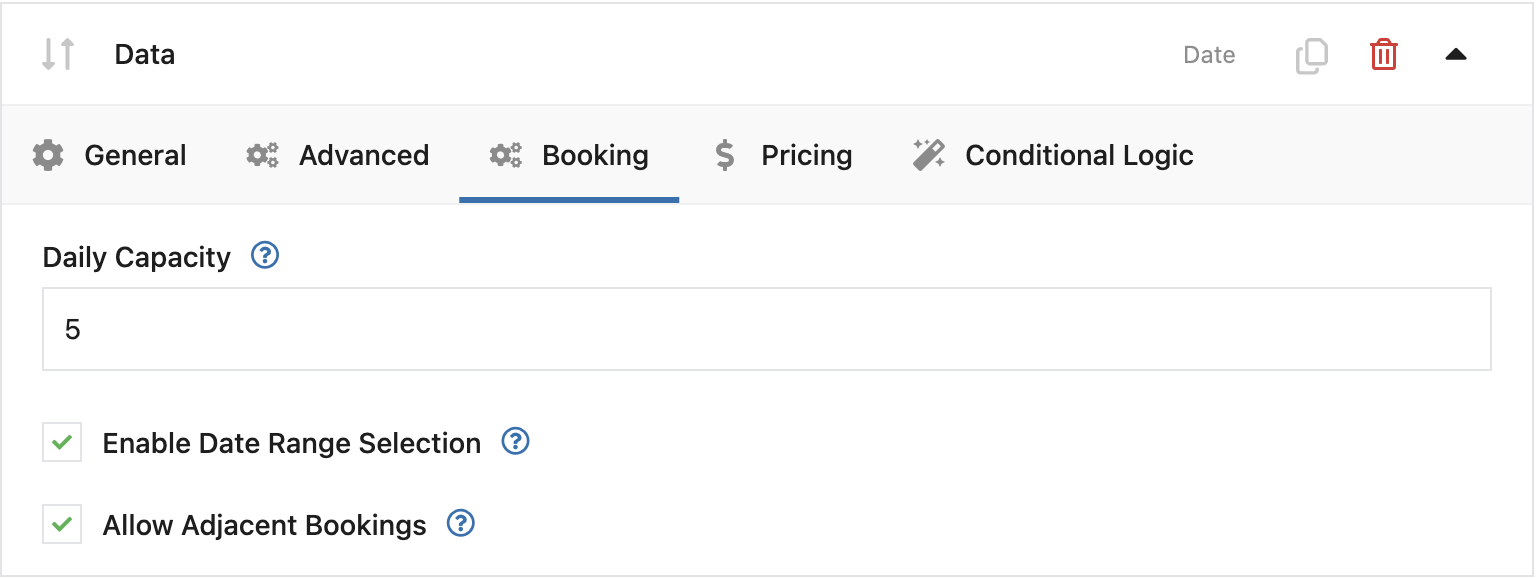Disable Allow Adjacent Bookings checkbox
Screen dimensions: 1536x578
pyautogui.click(x=62, y=524)
